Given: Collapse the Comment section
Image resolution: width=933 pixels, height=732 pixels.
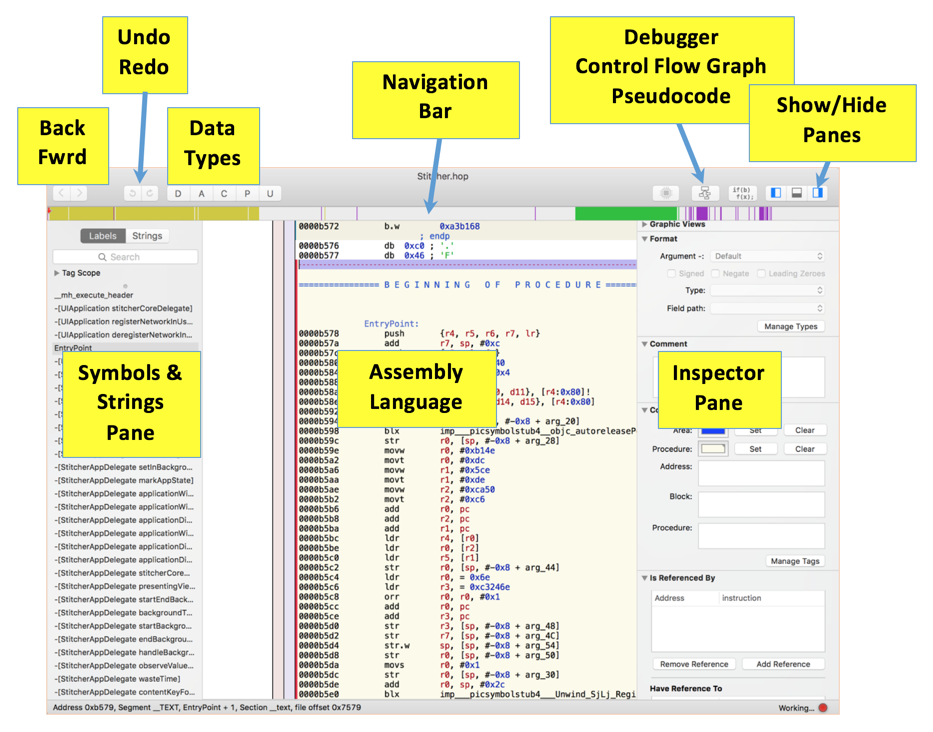Looking at the screenshot, I should coord(644,344).
